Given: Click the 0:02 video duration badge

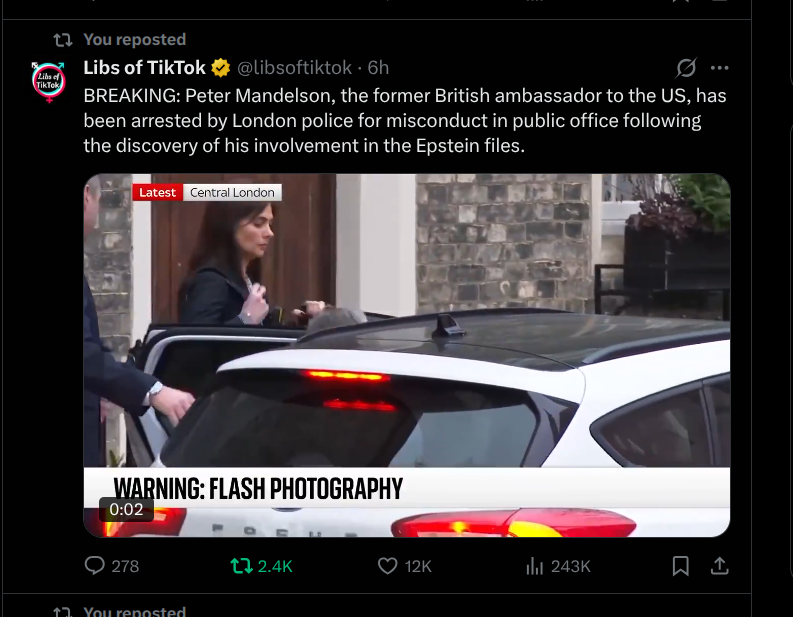Looking at the screenshot, I should (126, 509).
